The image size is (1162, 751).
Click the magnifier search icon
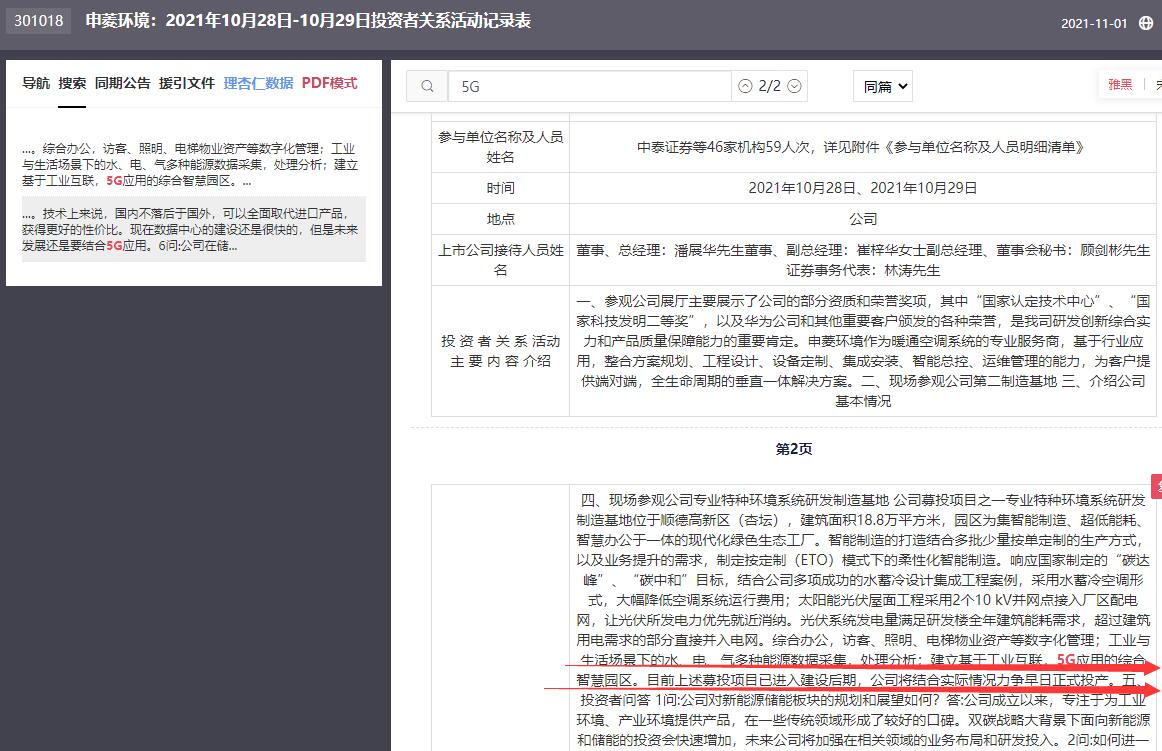(427, 87)
